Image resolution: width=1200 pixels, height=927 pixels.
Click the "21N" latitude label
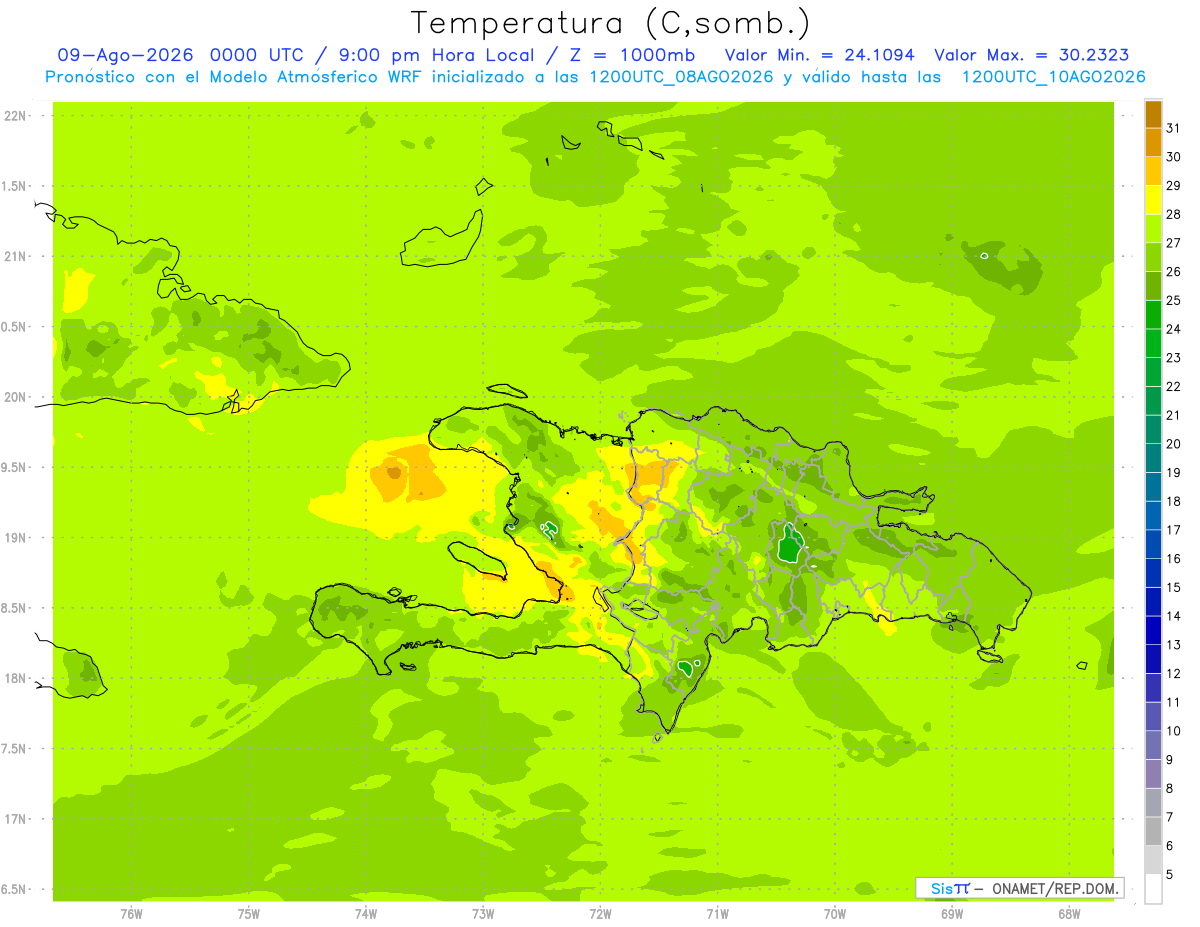coord(16,256)
